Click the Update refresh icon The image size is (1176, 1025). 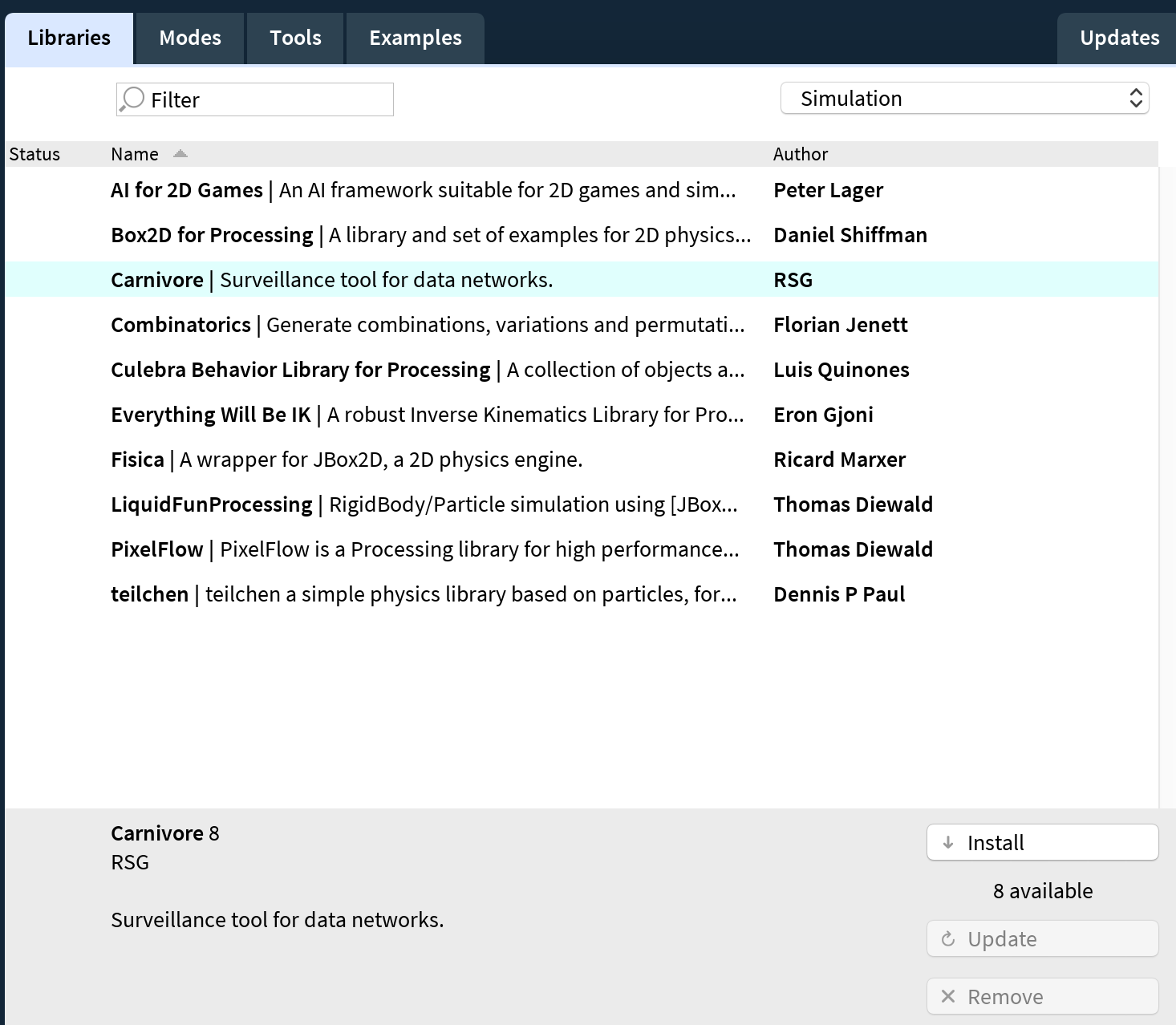[x=948, y=938]
